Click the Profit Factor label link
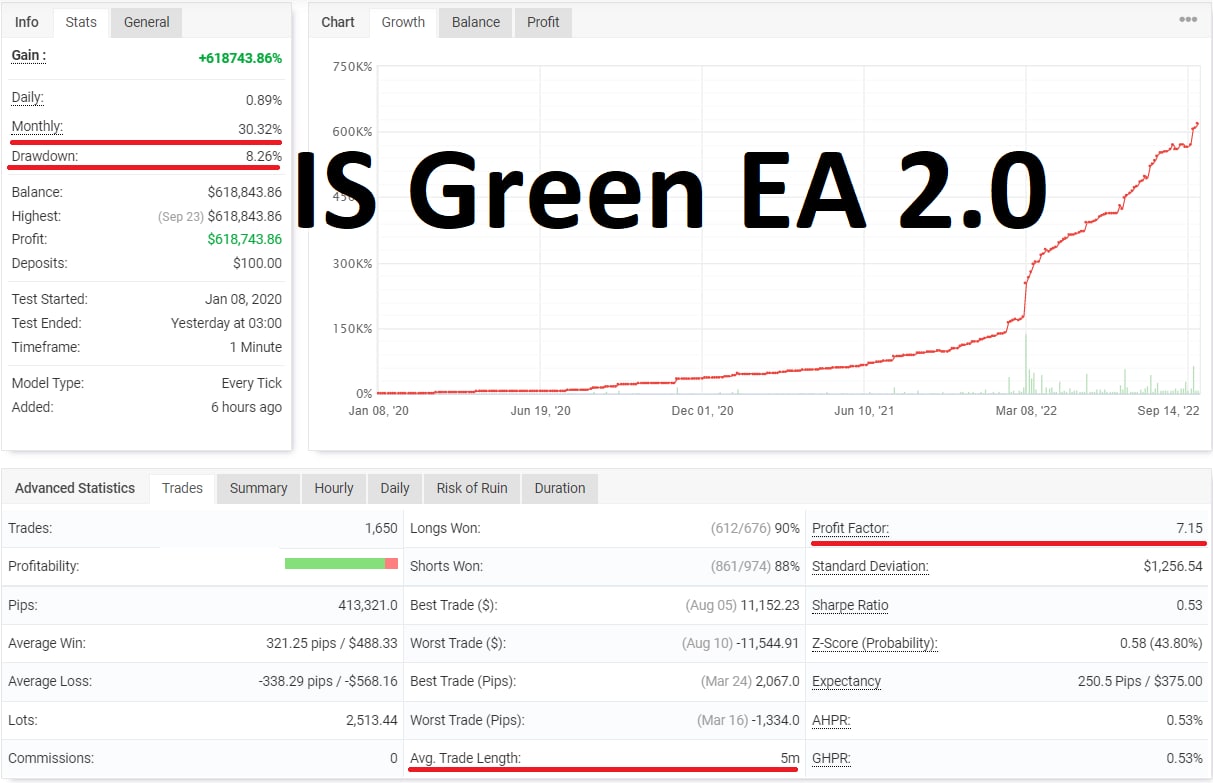1213x783 pixels. (x=850, y=528)
